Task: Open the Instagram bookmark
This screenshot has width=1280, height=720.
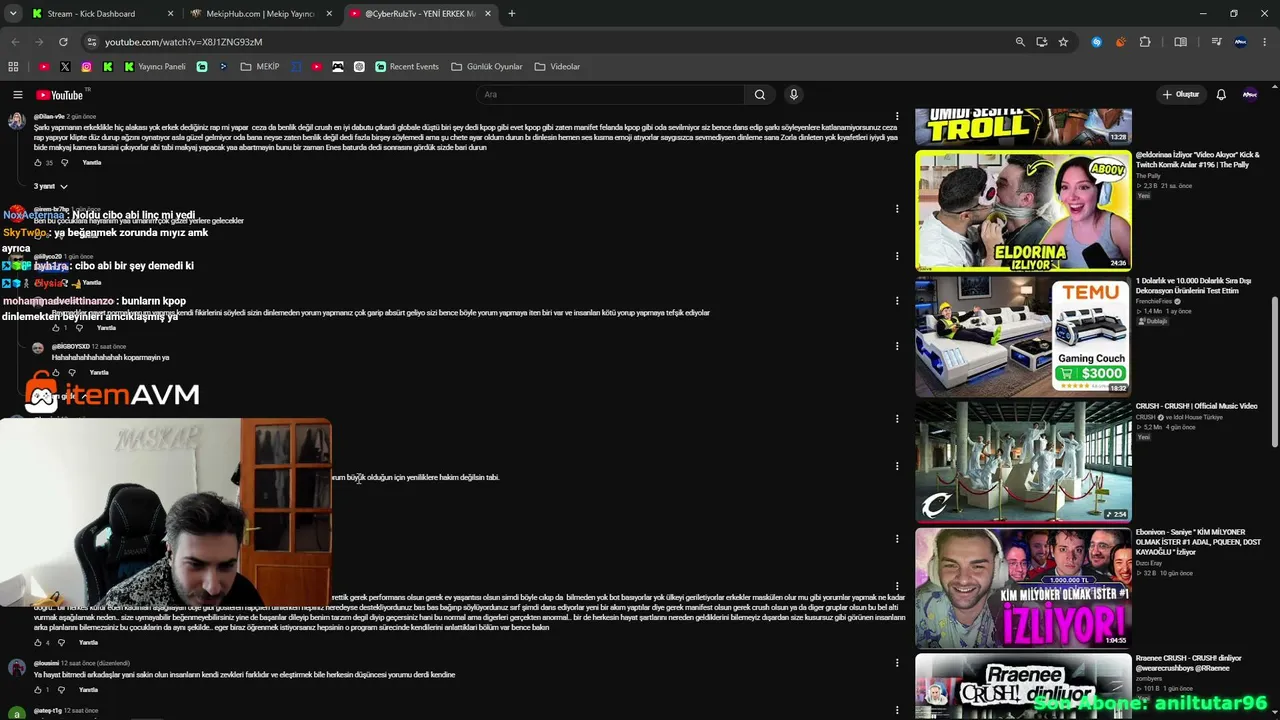Action: coord(87,67)
